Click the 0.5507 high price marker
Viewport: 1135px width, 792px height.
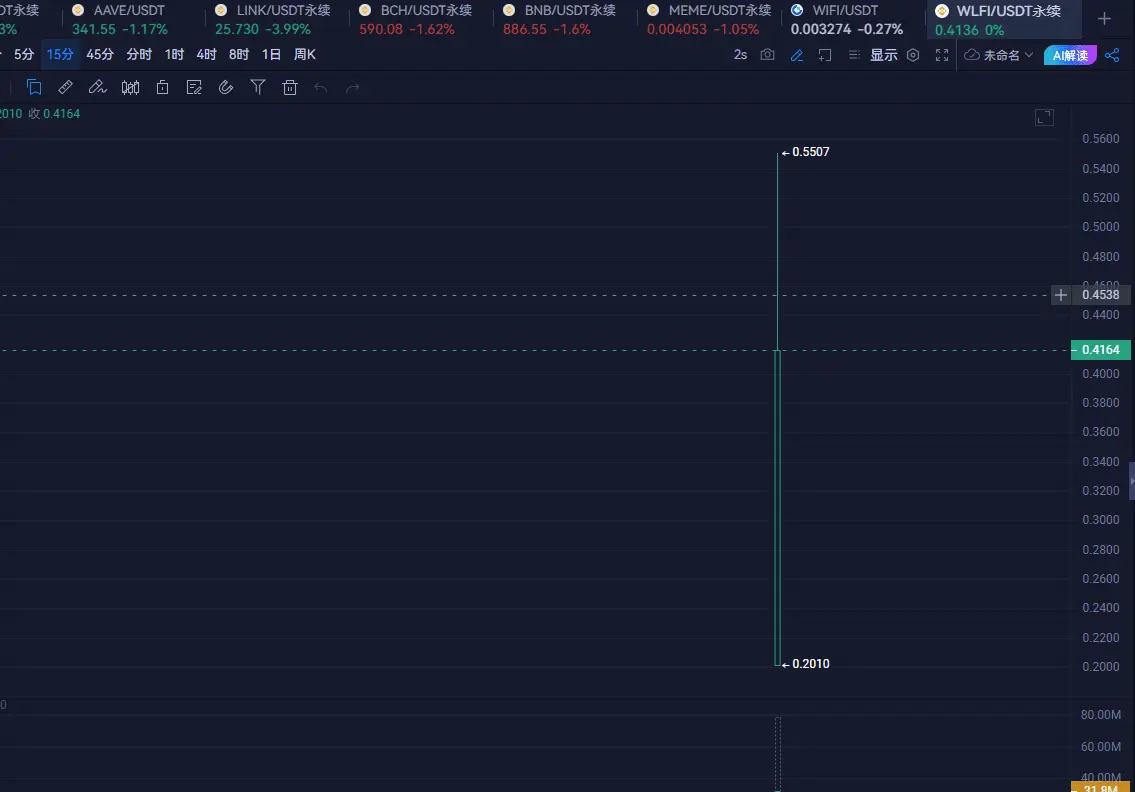tap(806, 152)
